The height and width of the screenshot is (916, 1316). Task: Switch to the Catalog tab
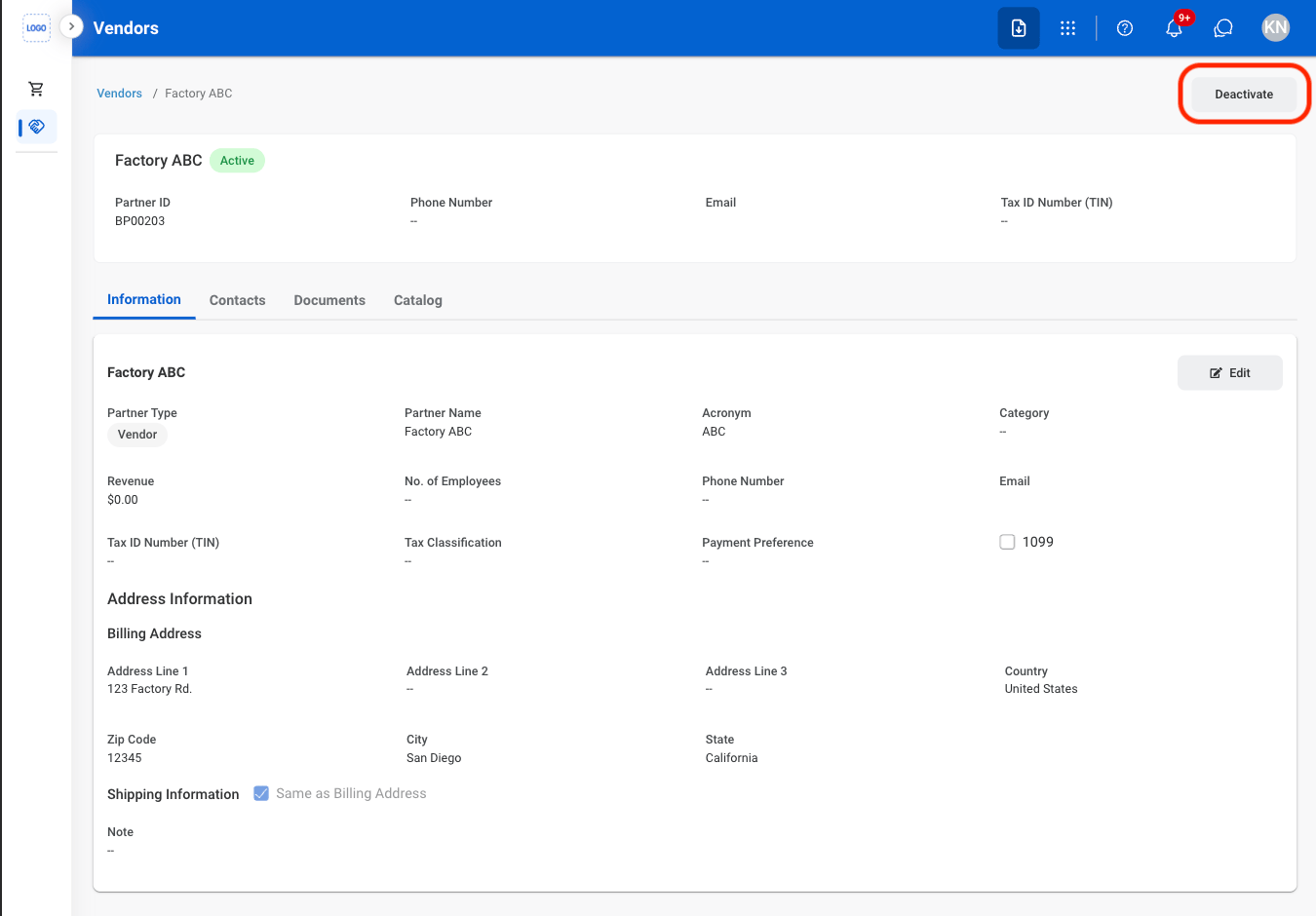(x=418, y=300)
